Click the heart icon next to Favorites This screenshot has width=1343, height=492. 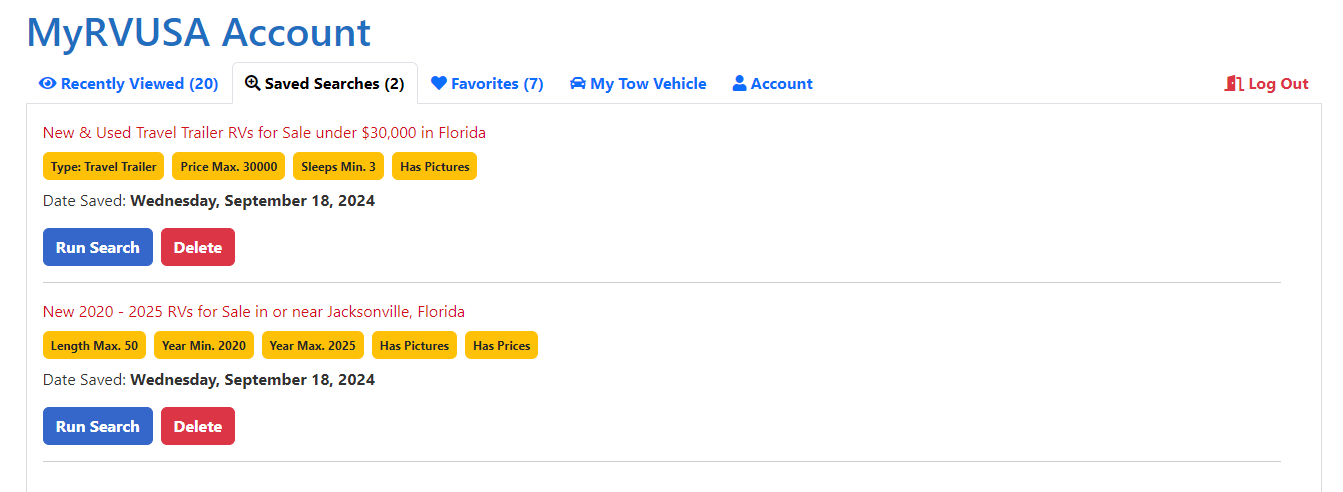(x=439, y=84)
